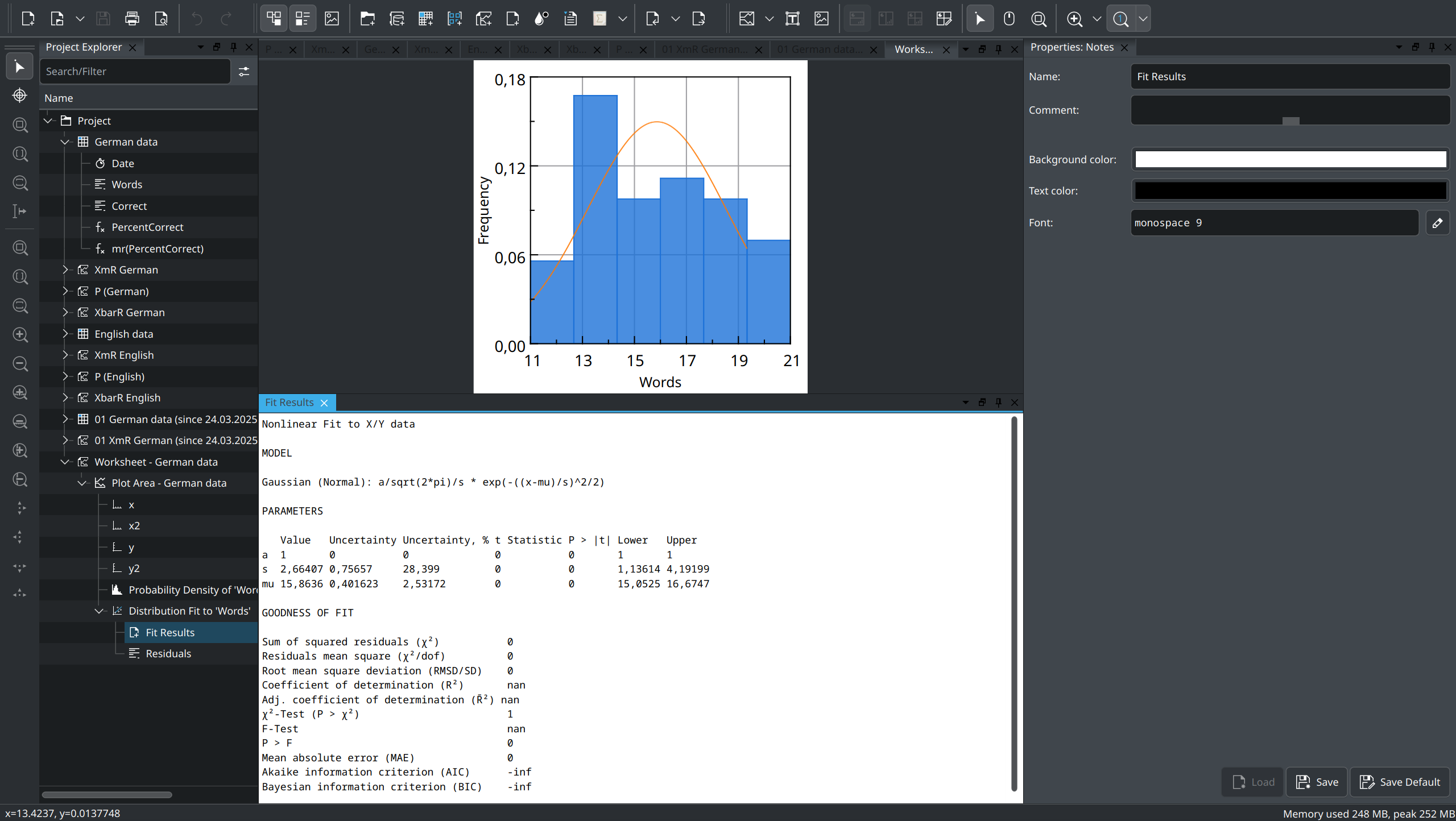1456x821 pixels.
Task: Add a text label to the worksheet
Action: pos(792,18)
